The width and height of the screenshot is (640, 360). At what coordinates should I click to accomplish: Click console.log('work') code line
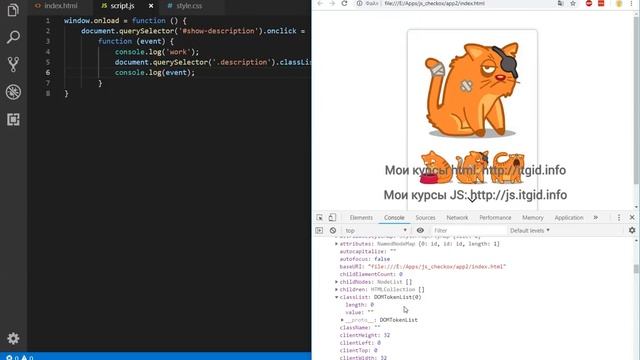click(x=157, y=52)
